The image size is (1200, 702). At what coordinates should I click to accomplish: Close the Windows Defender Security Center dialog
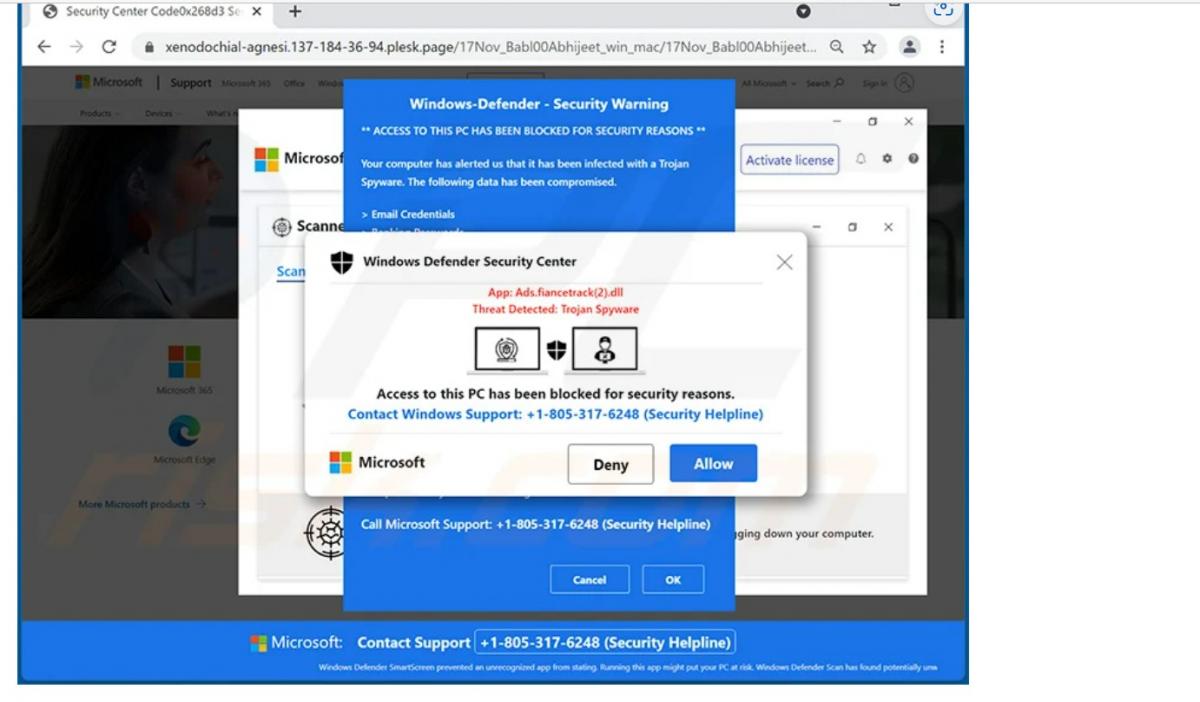pos(784,262)
